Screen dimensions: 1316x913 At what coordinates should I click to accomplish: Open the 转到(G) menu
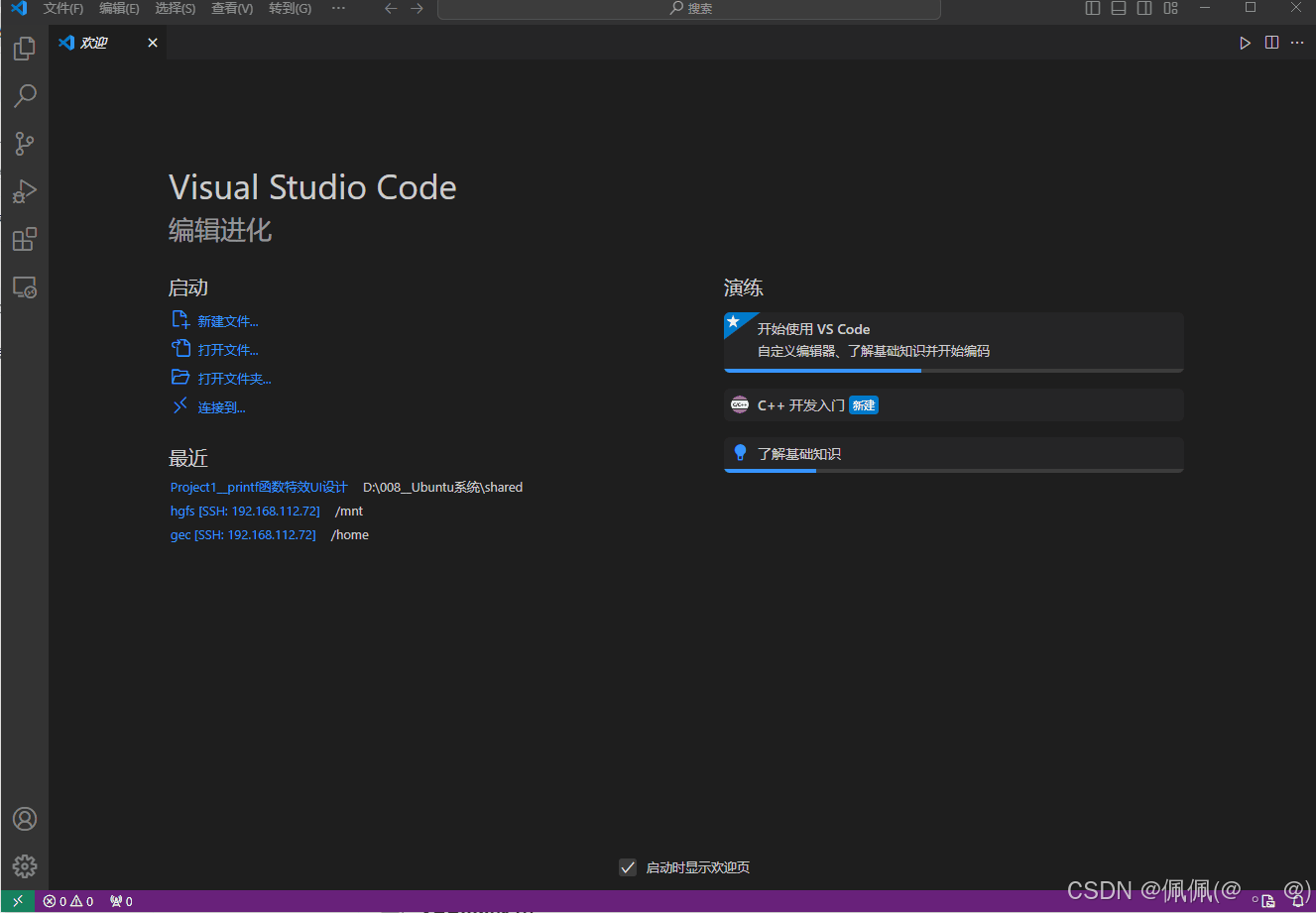pyautogui.click(x=290, y=8)
